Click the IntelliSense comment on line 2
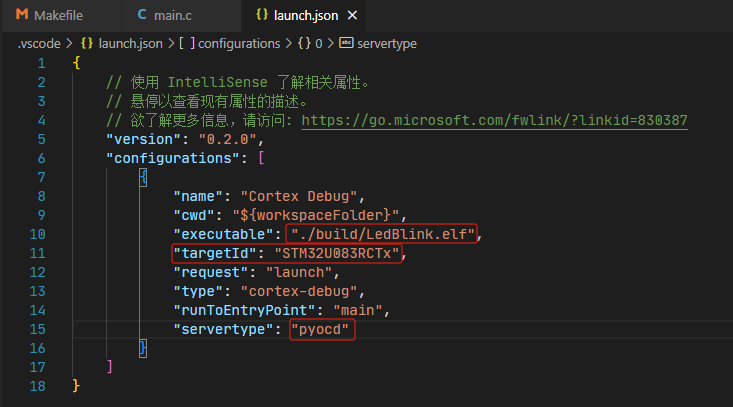This screenshot has height=407, width=733. [237, 82]
